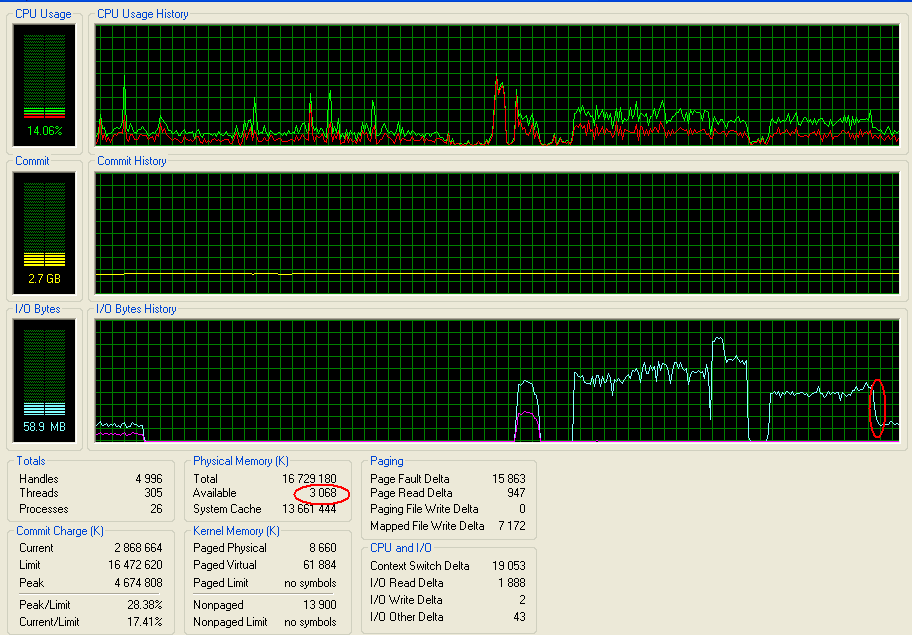Click the circled Available memory value 3 068
The width and height of the screenshot is (912, 635).
(x=323, y=493)
